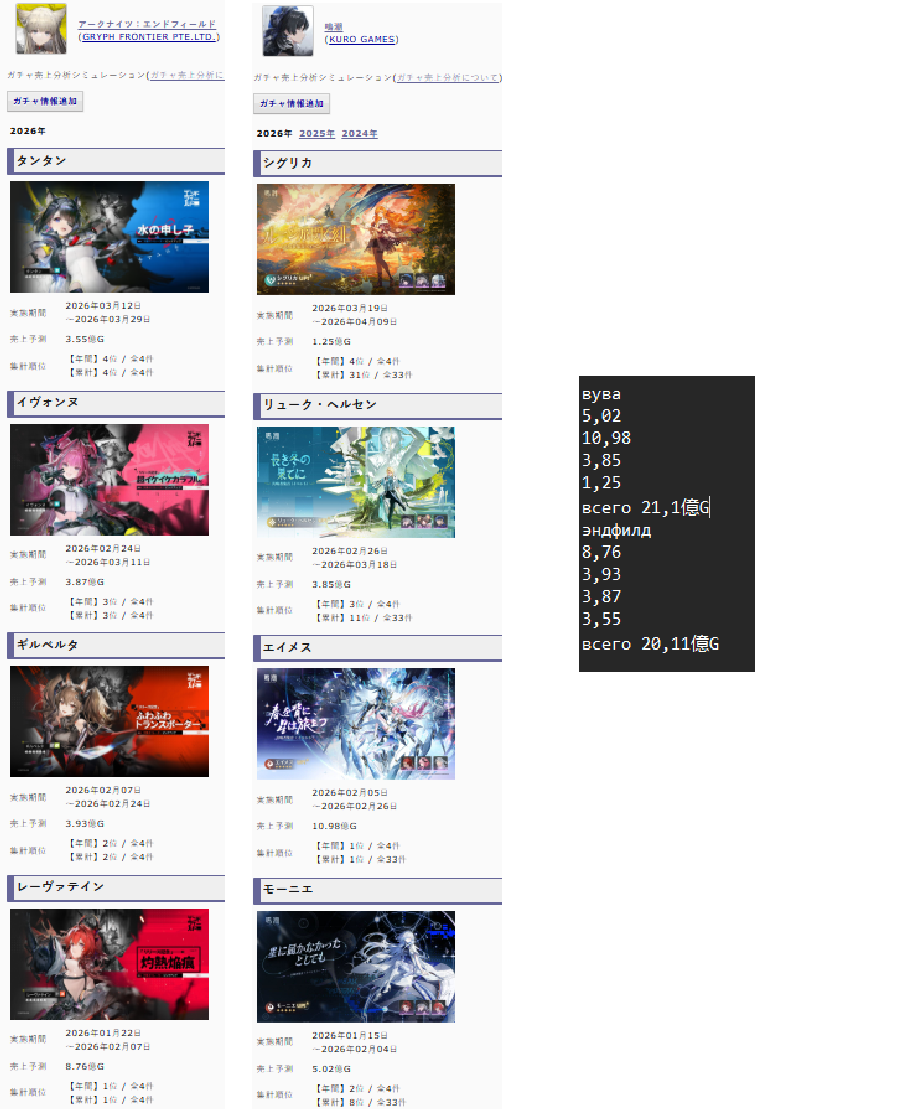Switch to the 2025年 year tab

click(x=317, y=134)
